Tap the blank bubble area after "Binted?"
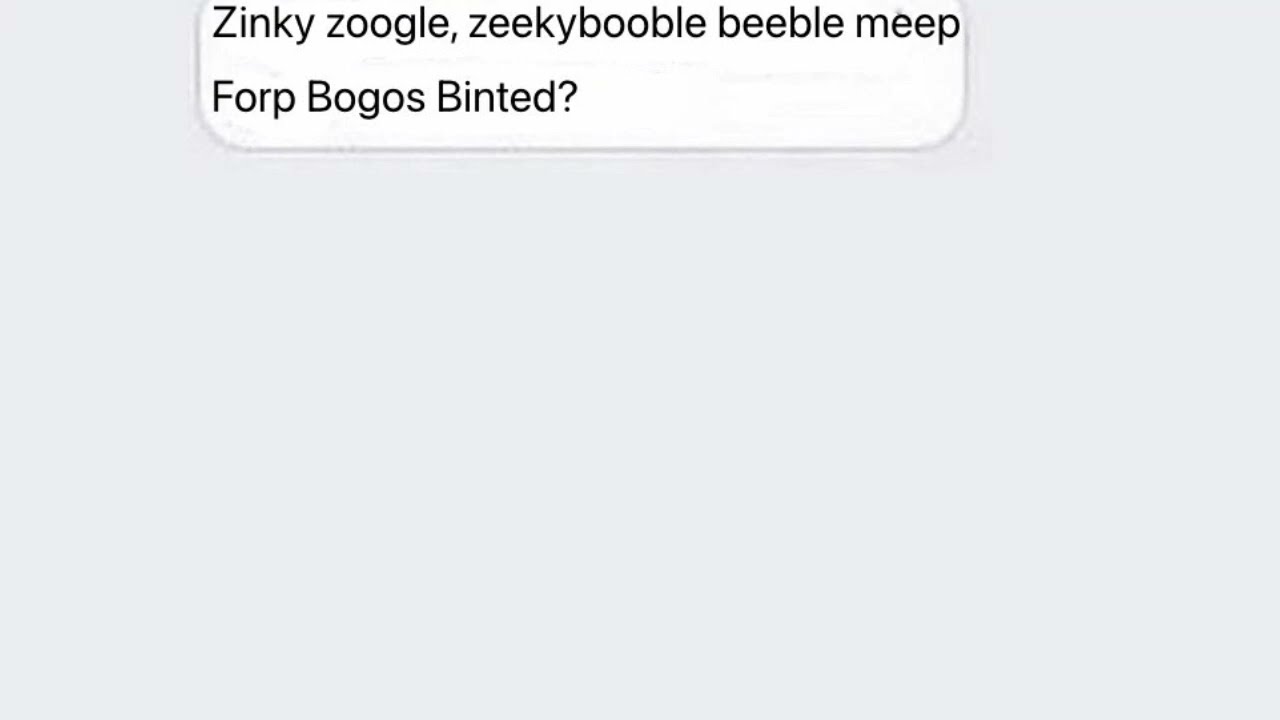This screenshot has height=720, width=1280. [770, 98]
